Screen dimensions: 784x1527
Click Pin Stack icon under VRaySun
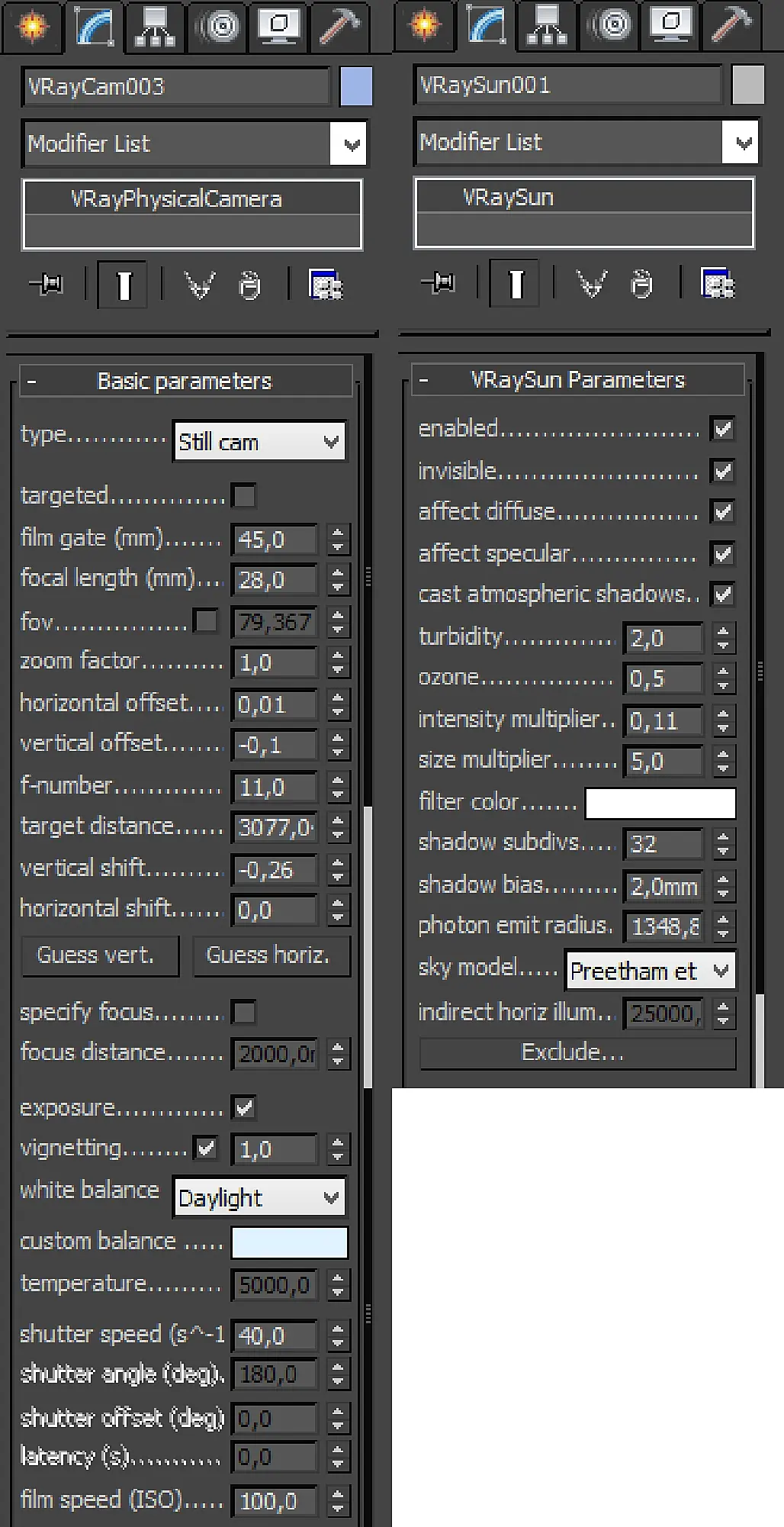[x=438, y=283]
